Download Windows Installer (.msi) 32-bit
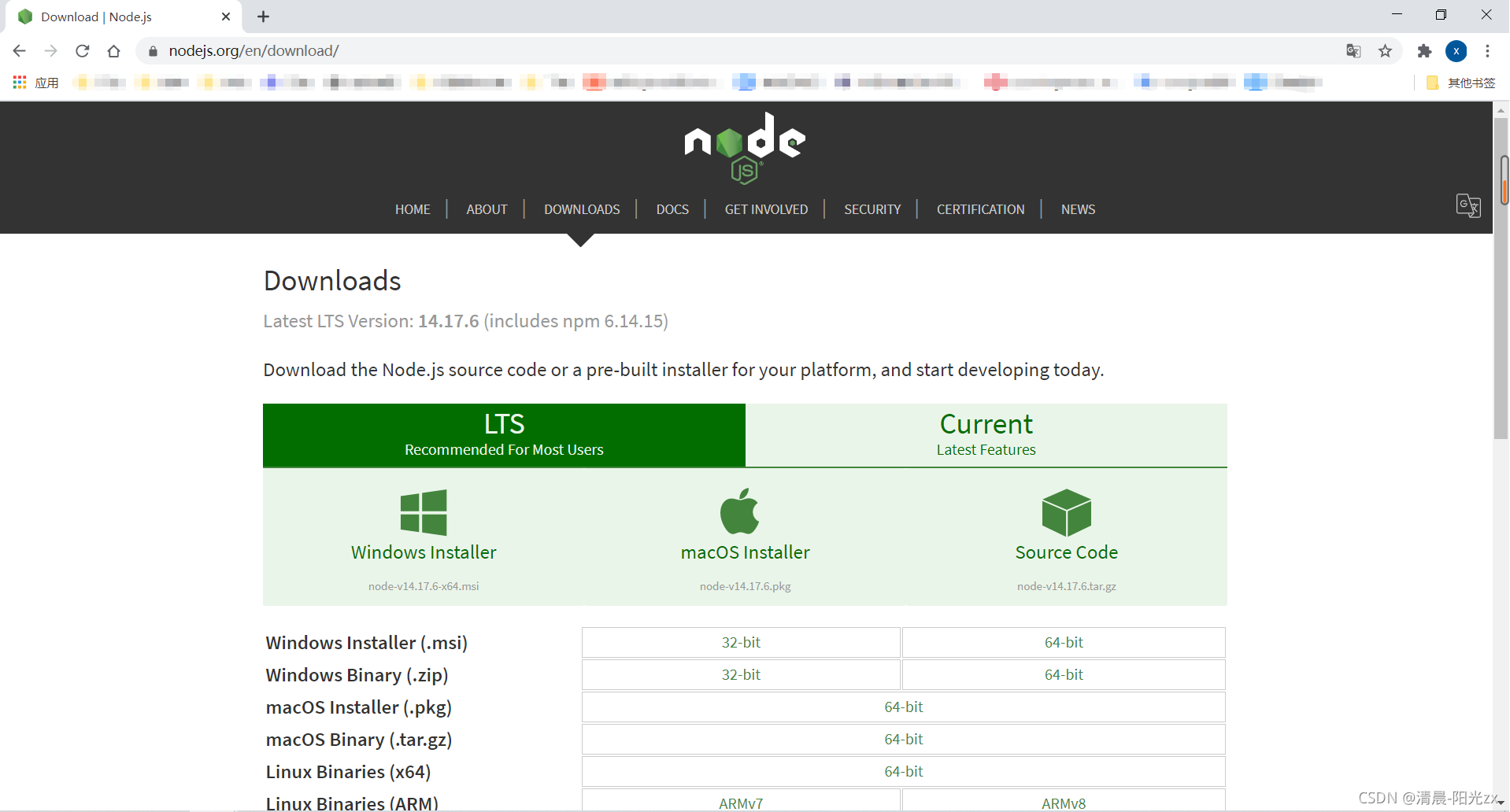This screenshot has height=812, width=1510. coord(741,642)
